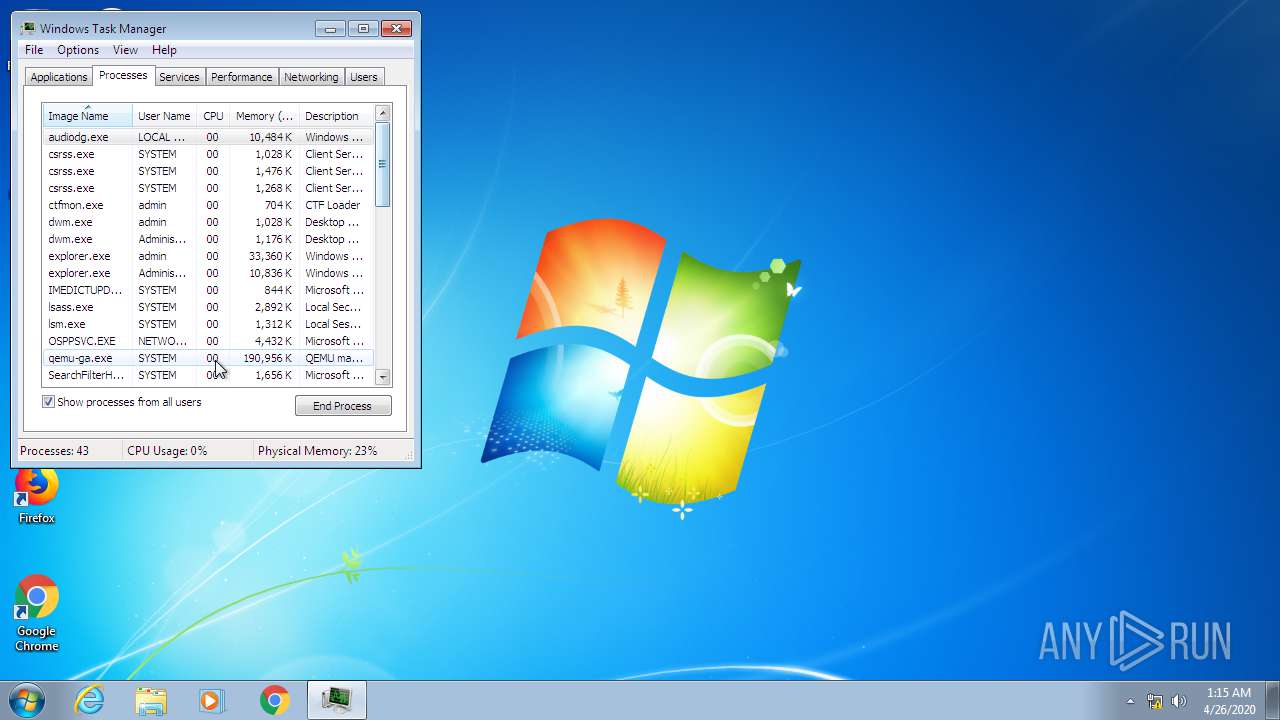
Task: Select audiodg.exe process row
Action: 208,137
